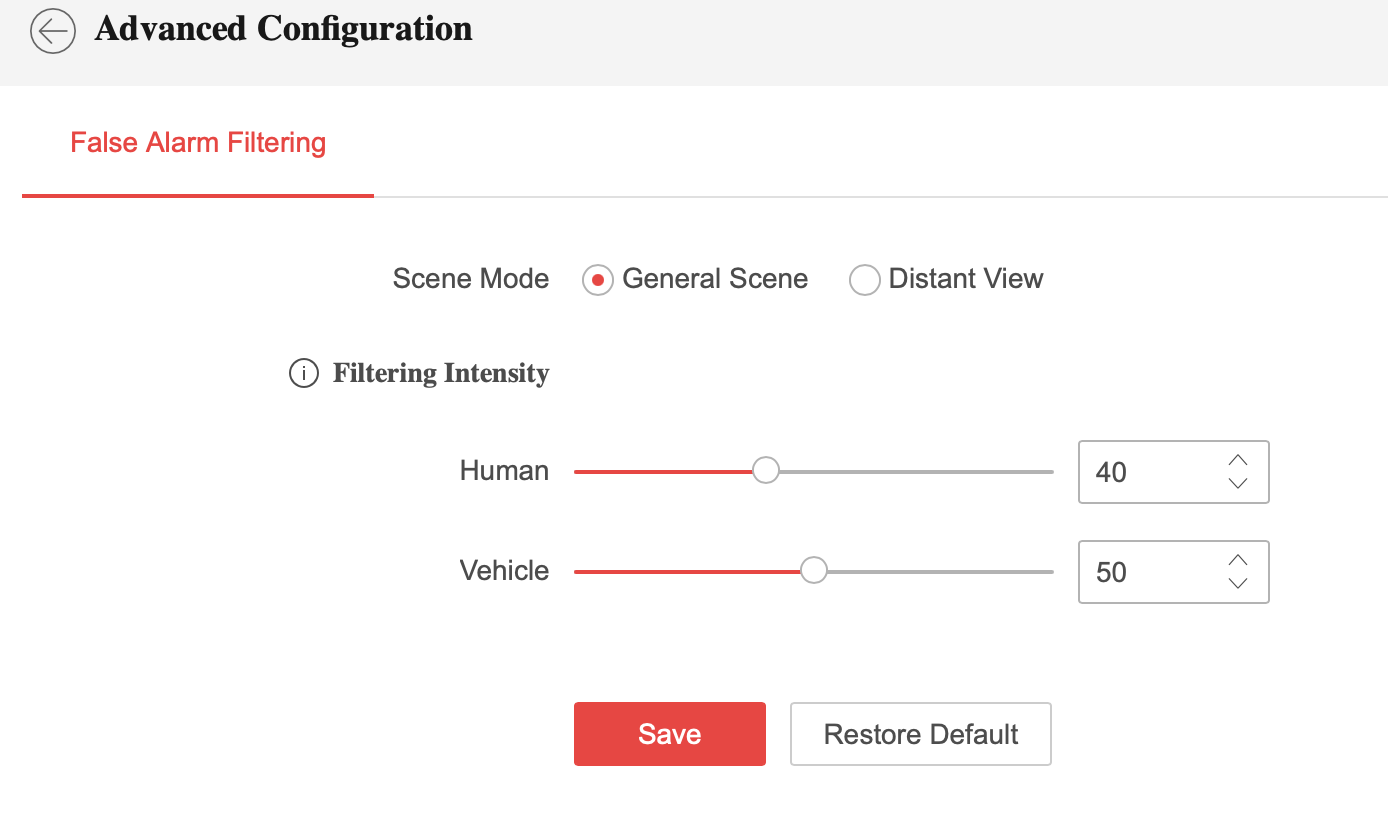Decrease Vehicle value with down arrow

pyautogui.click(x=1238, y=584)
